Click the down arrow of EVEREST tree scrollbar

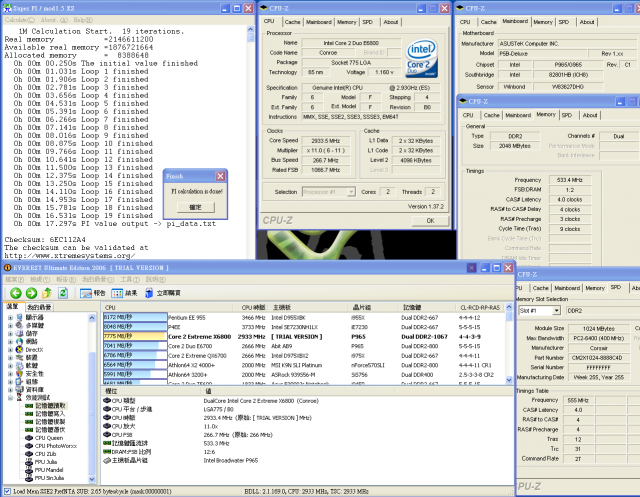pyautogui.click(x=91, y=479)
